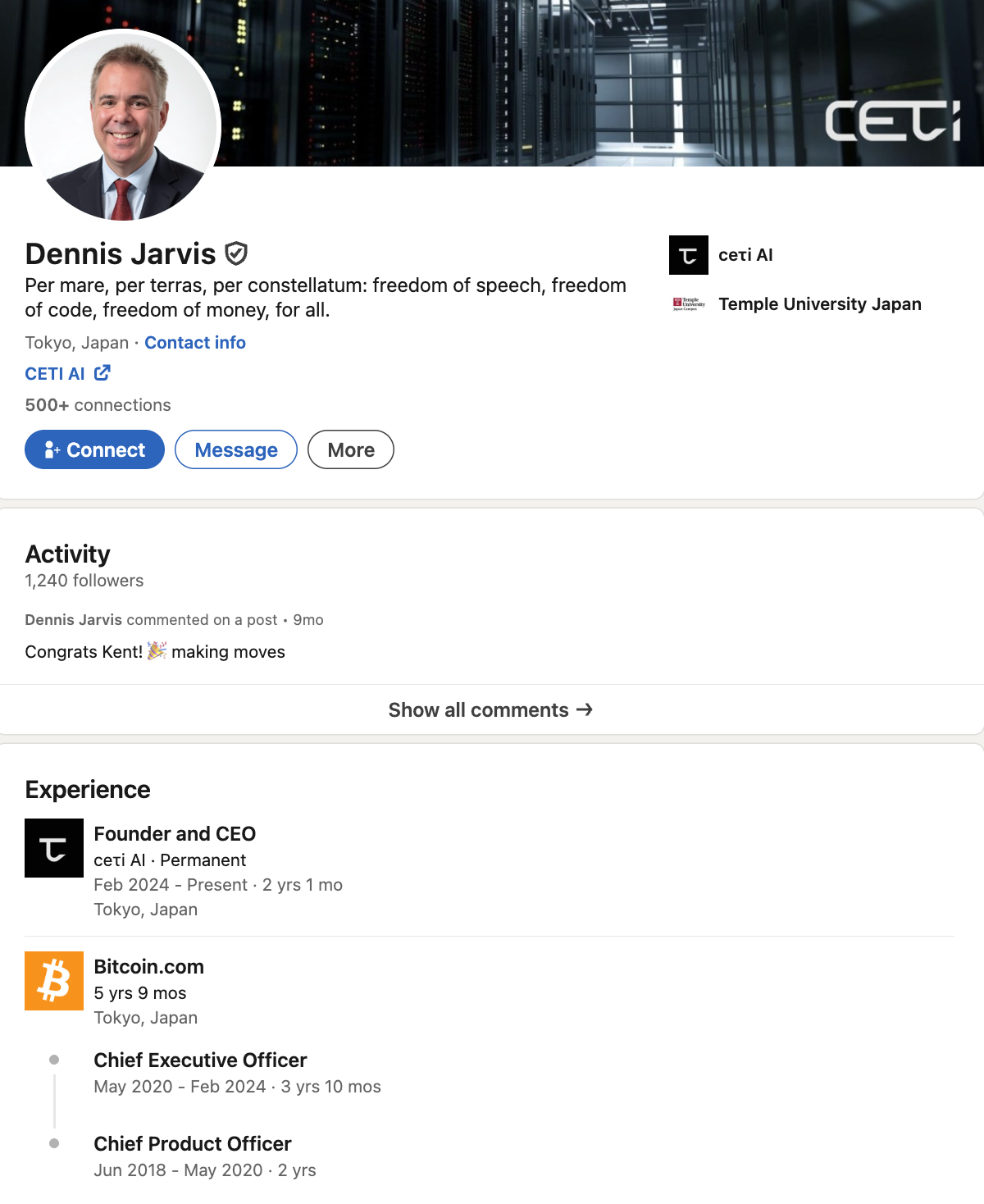
Task: Click the Message button
Action: [x=235, y=449]
